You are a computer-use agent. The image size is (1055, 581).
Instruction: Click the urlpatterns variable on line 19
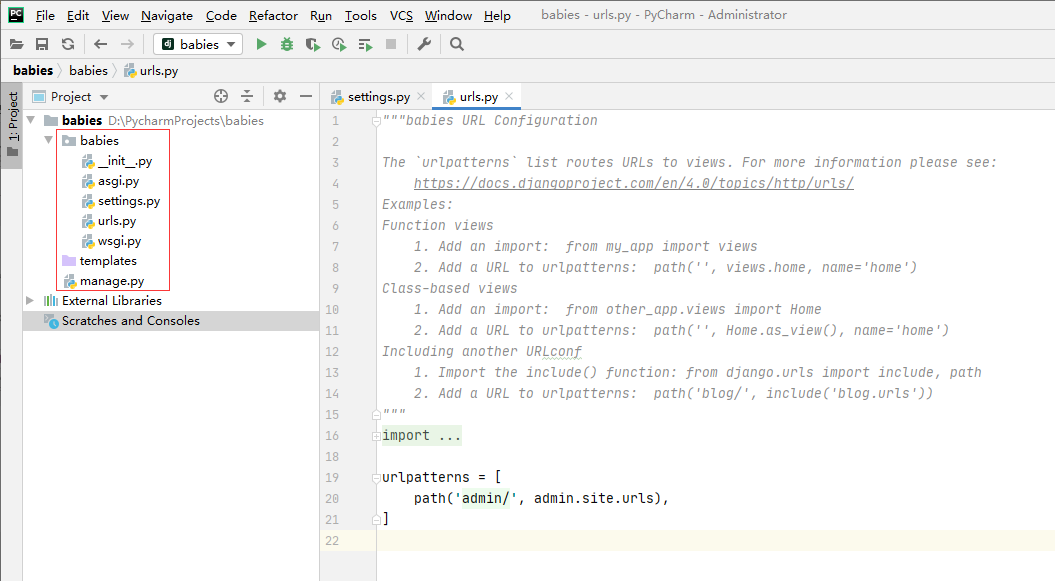click(426, 477)
